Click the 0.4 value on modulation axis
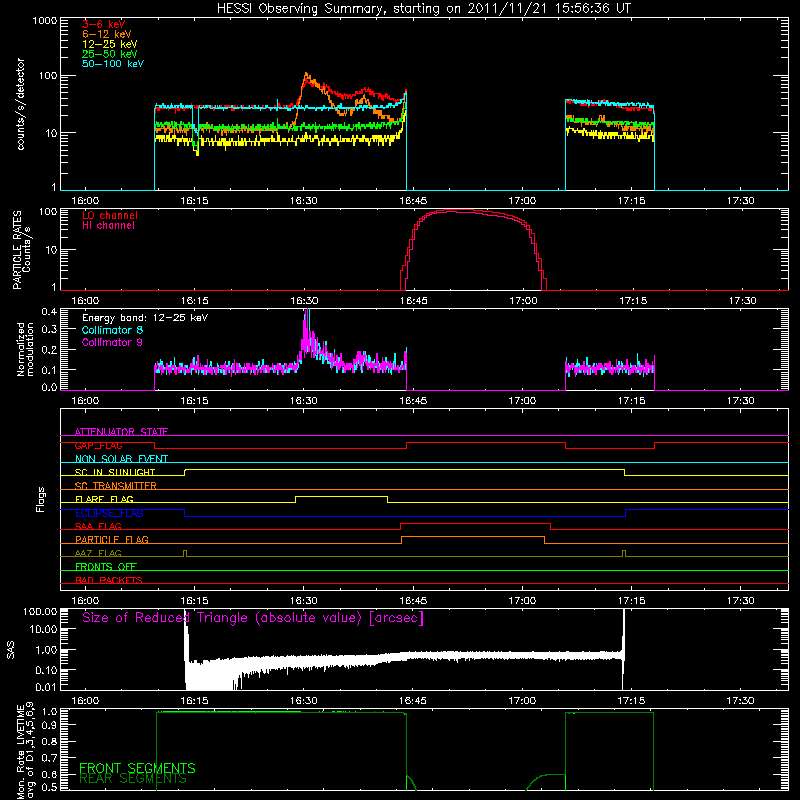The width and height of the screenshot is (800, 800). coord(49,312)
